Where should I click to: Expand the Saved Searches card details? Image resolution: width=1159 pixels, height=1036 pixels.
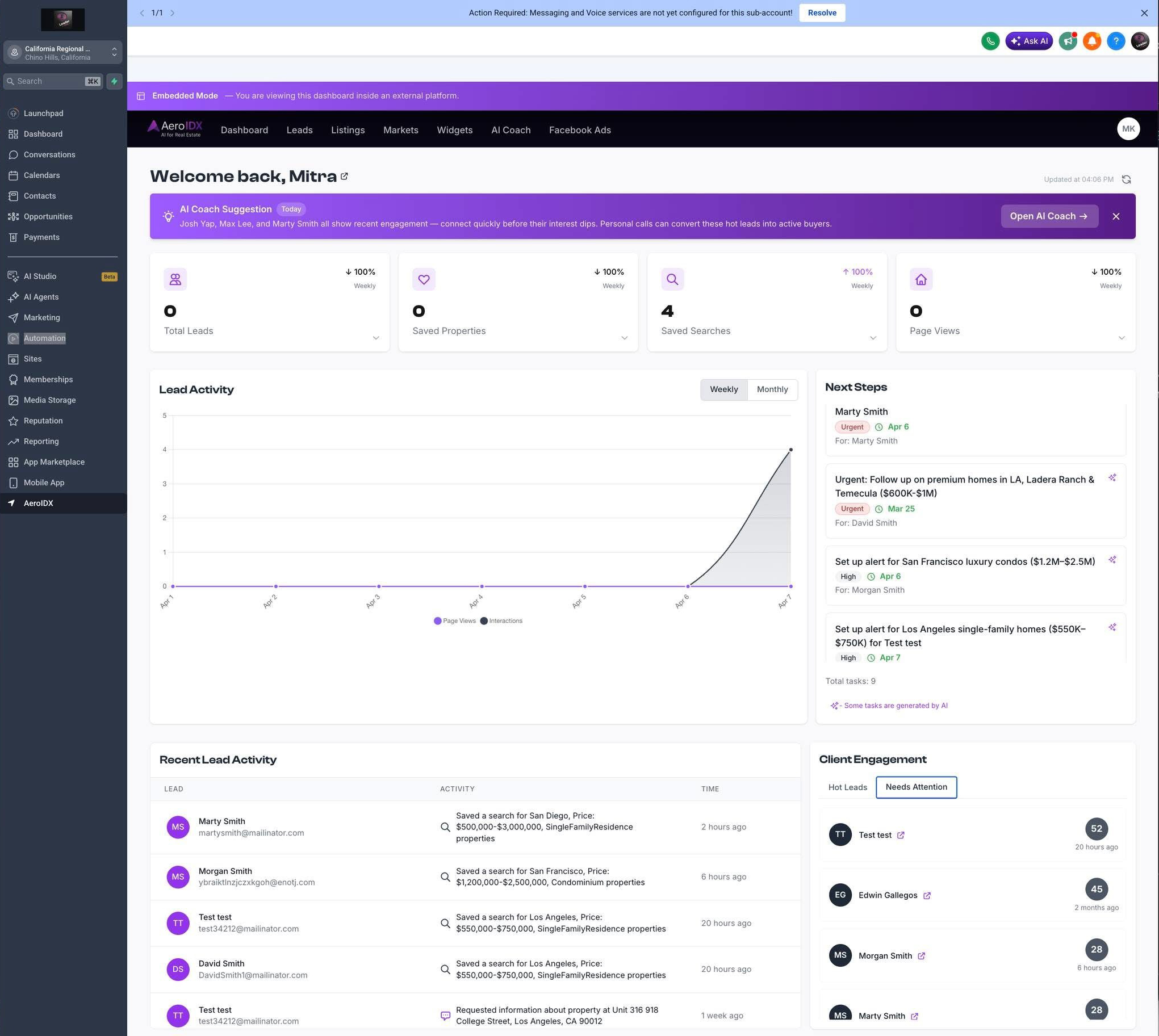pyautogui.click(x=873, y=338)
